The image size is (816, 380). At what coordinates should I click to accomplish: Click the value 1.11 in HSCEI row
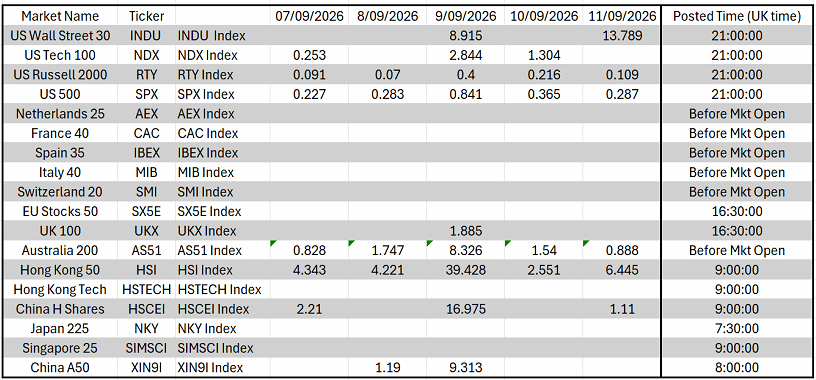621,309
